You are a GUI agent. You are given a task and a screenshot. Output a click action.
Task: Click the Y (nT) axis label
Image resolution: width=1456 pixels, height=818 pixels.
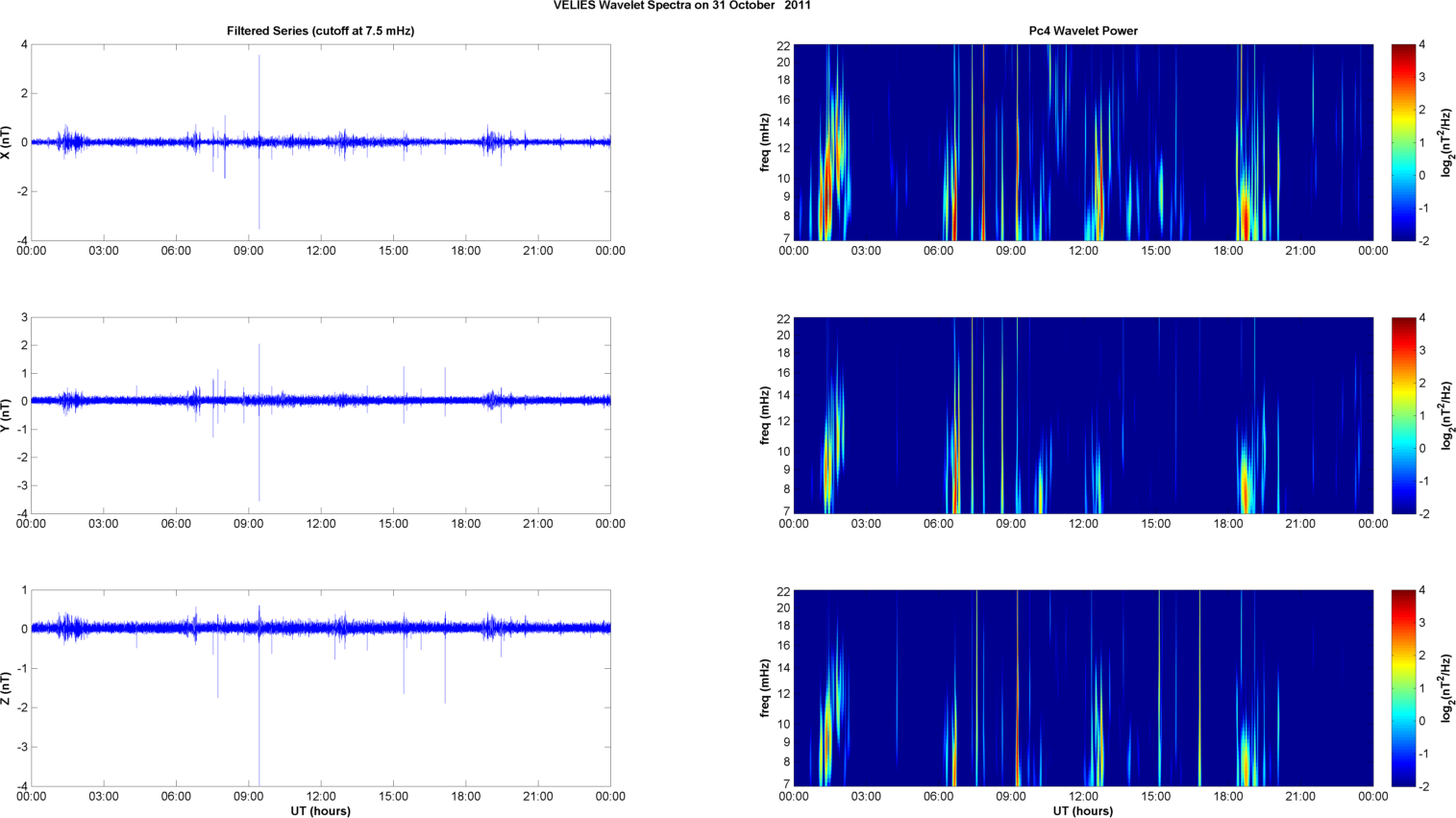point(7,415)
